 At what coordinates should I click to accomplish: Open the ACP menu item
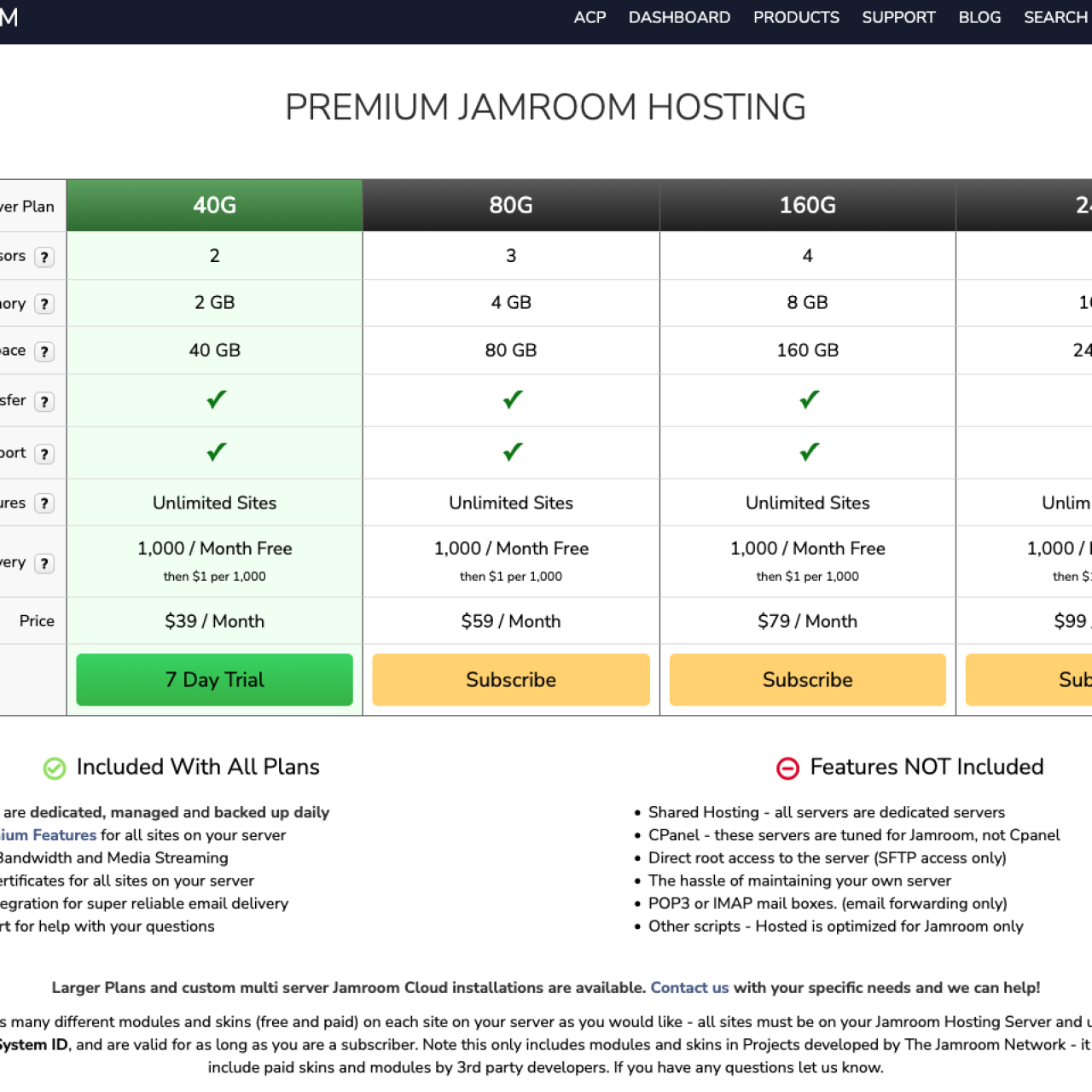click(590, 17)
